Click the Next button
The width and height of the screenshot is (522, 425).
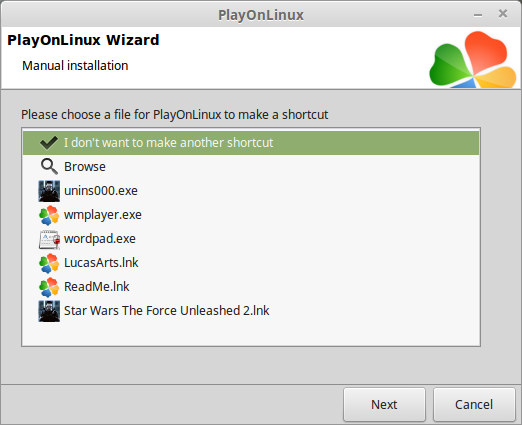[384, 405]
